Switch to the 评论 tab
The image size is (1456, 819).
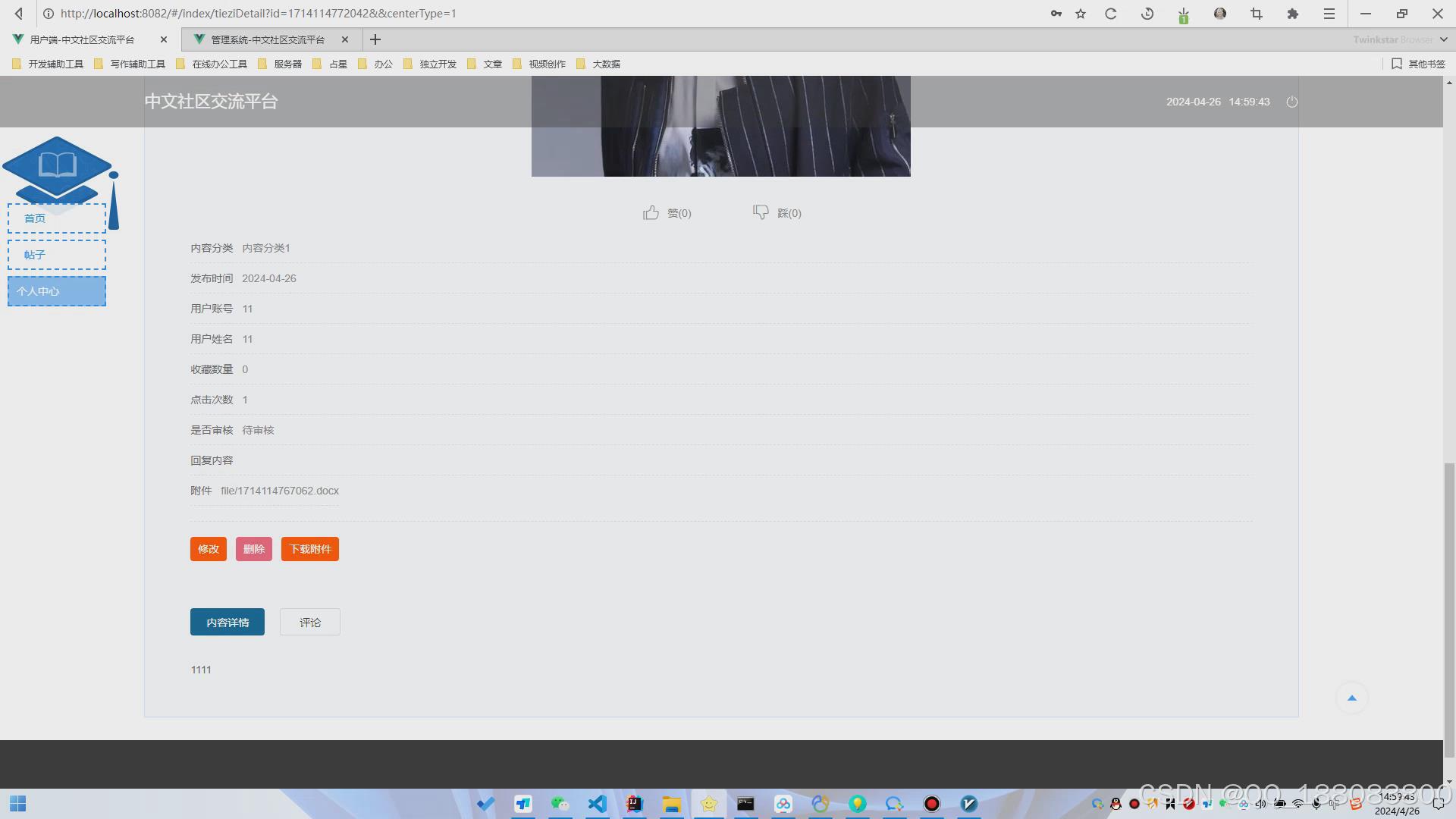click(x=309, y=623)
